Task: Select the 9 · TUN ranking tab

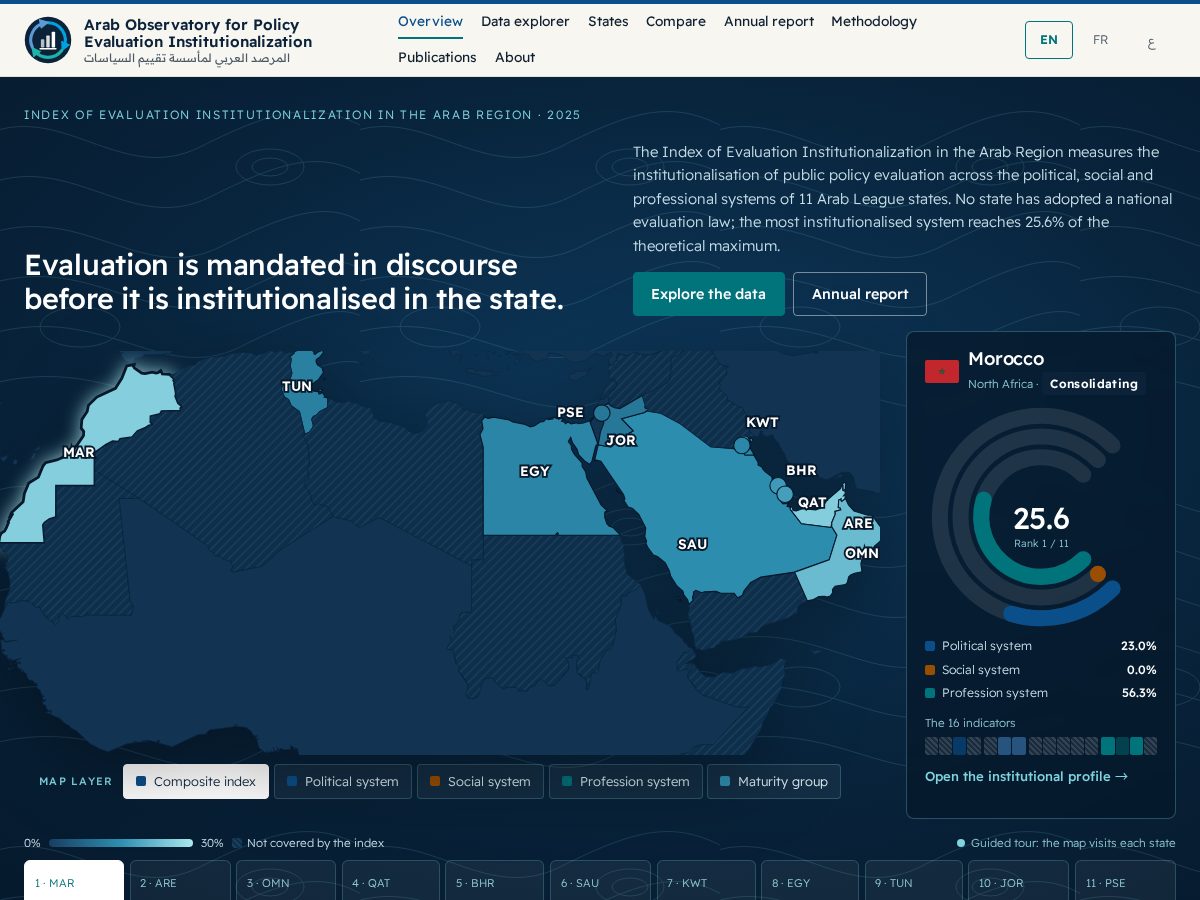Action: (x=913, y=881)
